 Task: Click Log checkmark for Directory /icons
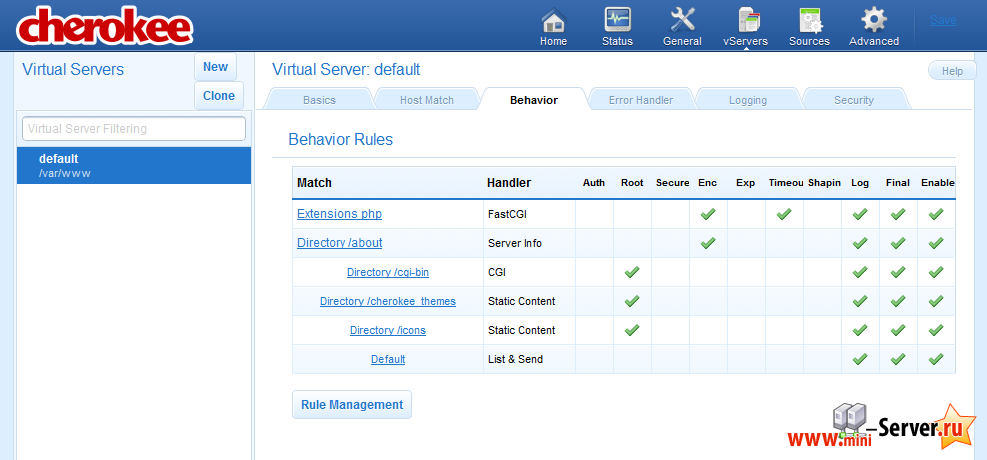click(x=860, y=330)
